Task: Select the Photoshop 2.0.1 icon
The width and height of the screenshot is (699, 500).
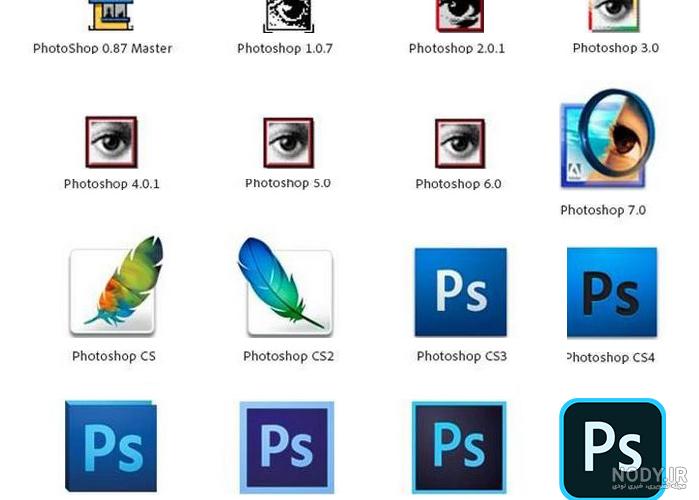Action: point(460,16)
